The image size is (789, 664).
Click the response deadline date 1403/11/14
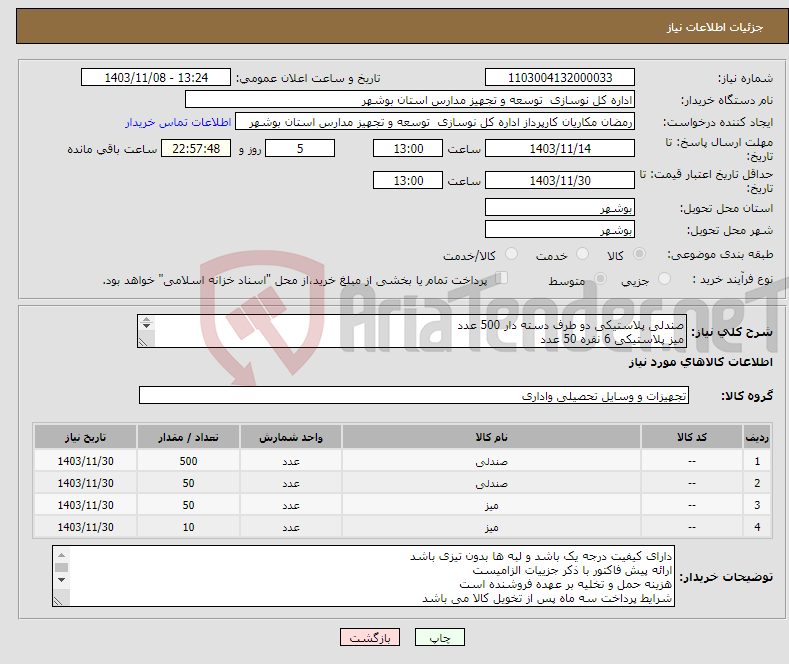(x=560, y=148)
